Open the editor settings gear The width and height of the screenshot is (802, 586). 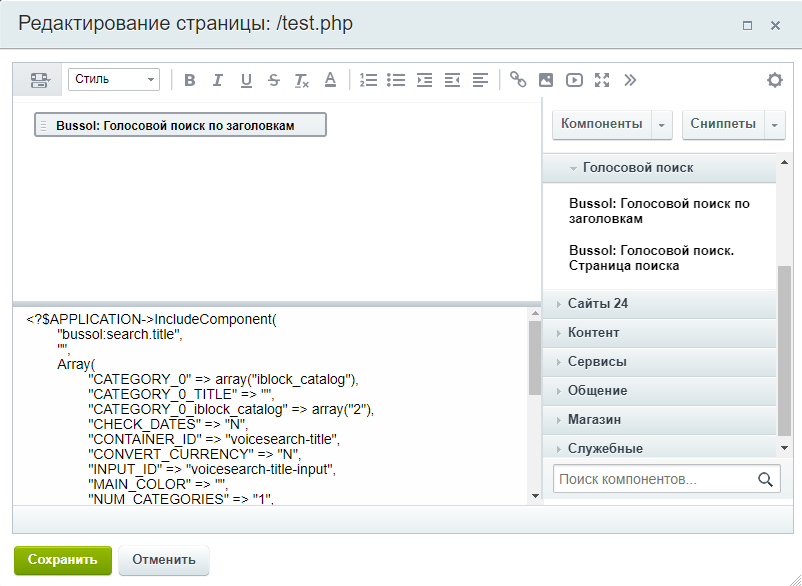point(775,80)
